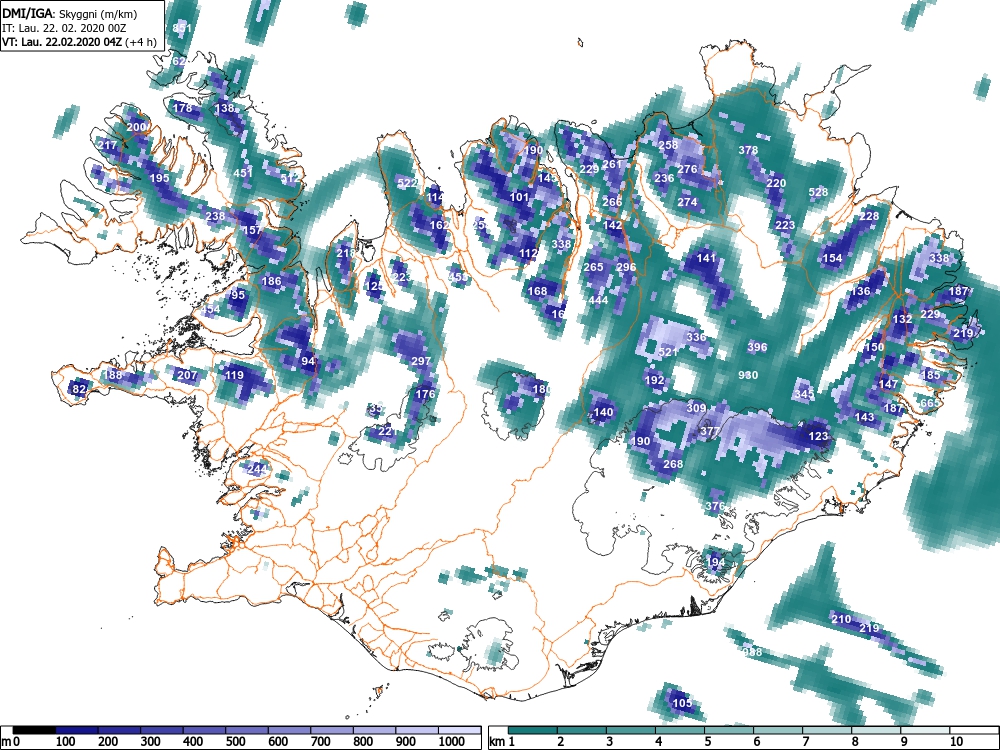Click the visibility value 82 on the west peninsula
This screenshot has width=1000, height=750.
tap(79, 390)
